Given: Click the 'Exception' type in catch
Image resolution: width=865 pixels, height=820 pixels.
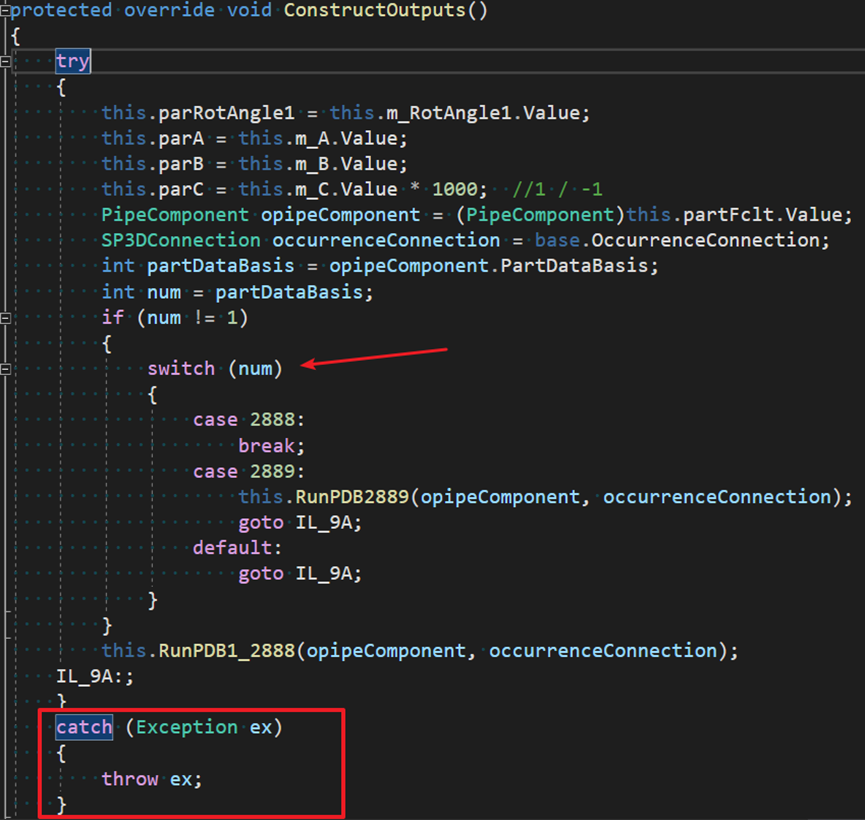Looking at the screenshot, I should [186, 727].
